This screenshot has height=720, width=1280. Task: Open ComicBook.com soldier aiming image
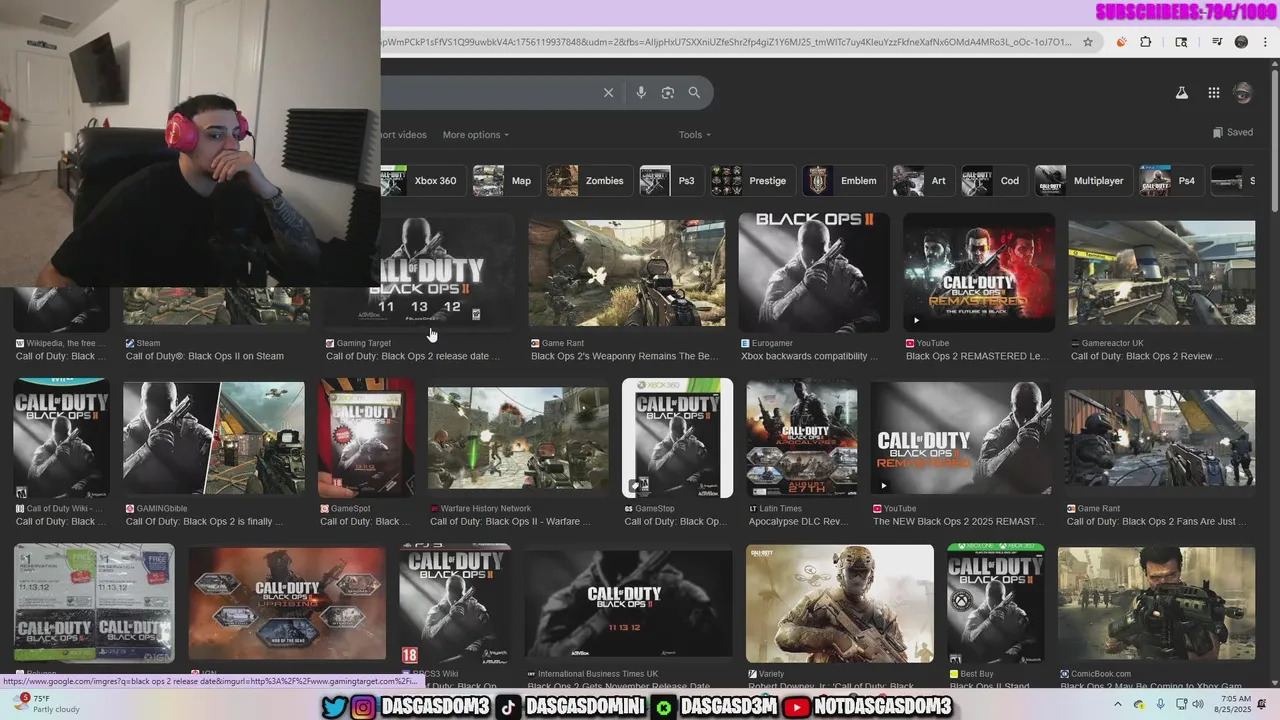(1157, 604)
